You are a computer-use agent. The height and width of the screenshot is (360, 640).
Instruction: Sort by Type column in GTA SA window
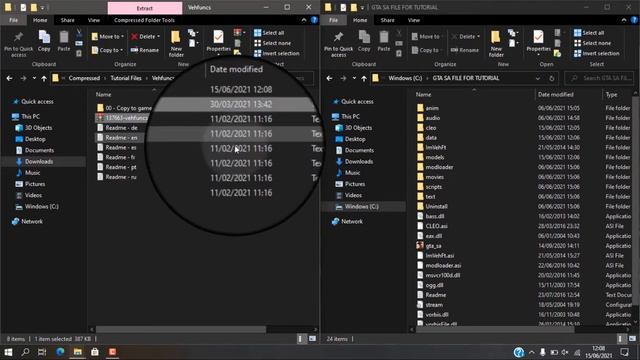[x=611, y=94]
